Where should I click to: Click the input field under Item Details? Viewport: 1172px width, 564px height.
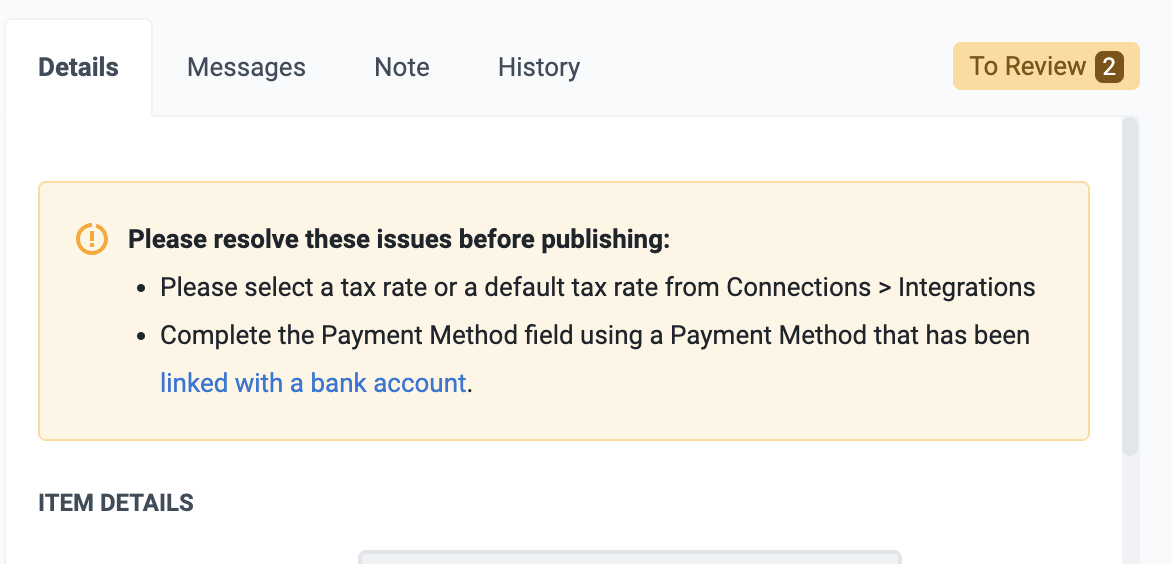click(630, 556)
